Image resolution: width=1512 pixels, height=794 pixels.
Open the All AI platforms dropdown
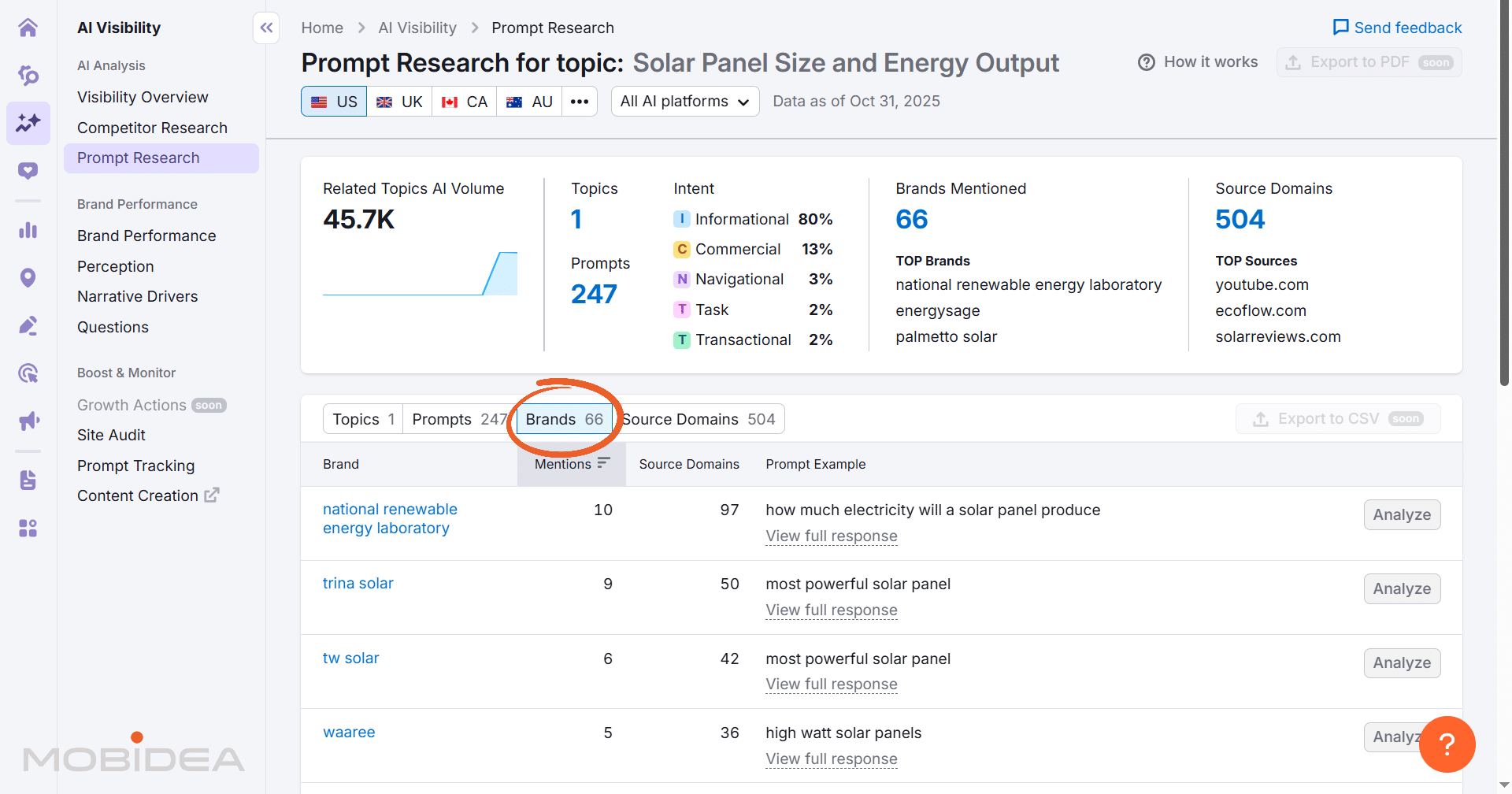point(684,101)
